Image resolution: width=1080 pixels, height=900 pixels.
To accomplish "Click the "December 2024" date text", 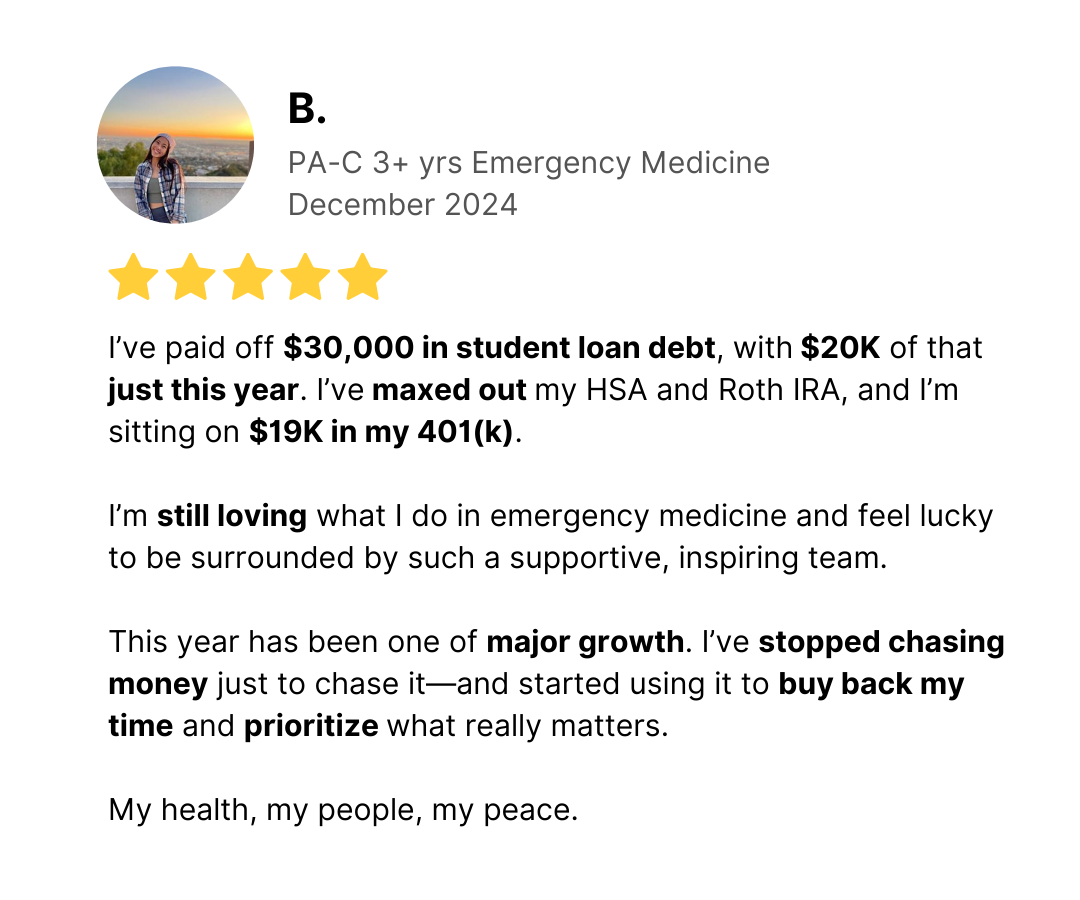I will 402,205.
